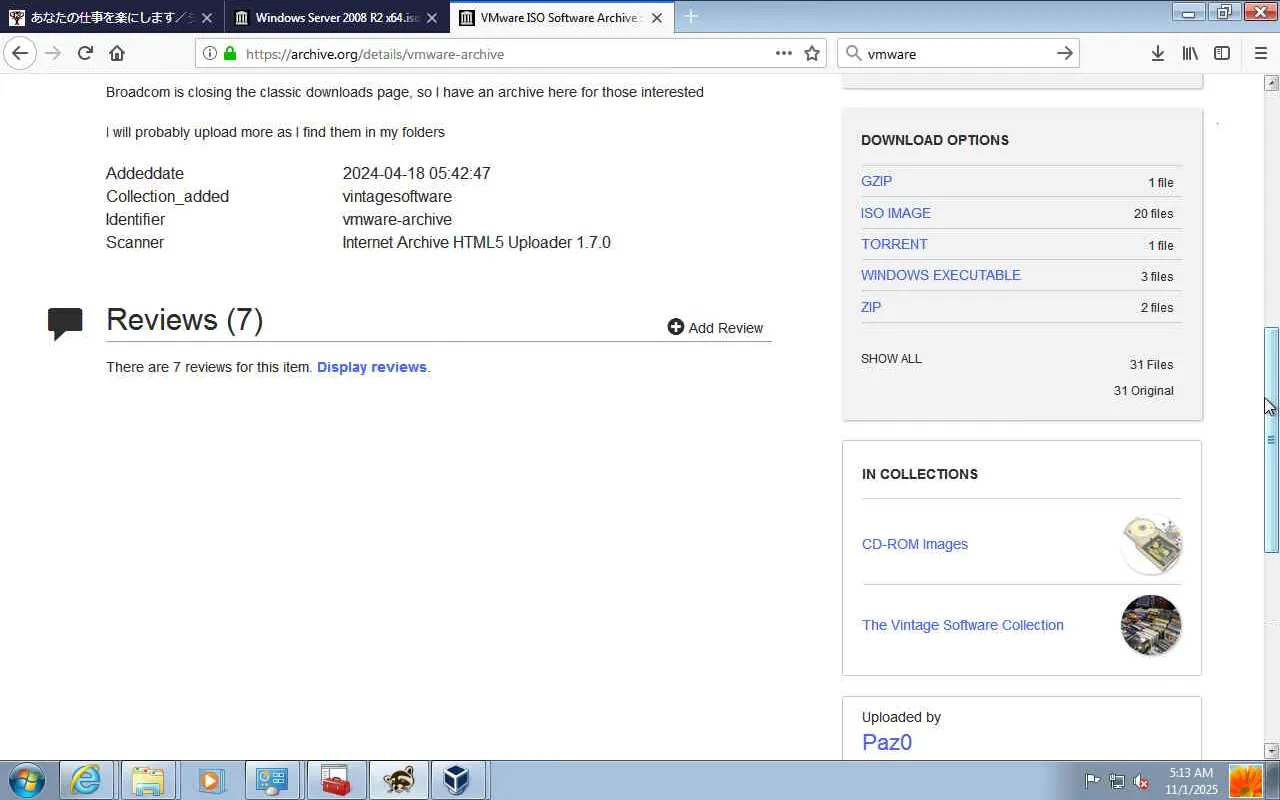Open the Windows Start menu
1280x800 pixels.
27,780
